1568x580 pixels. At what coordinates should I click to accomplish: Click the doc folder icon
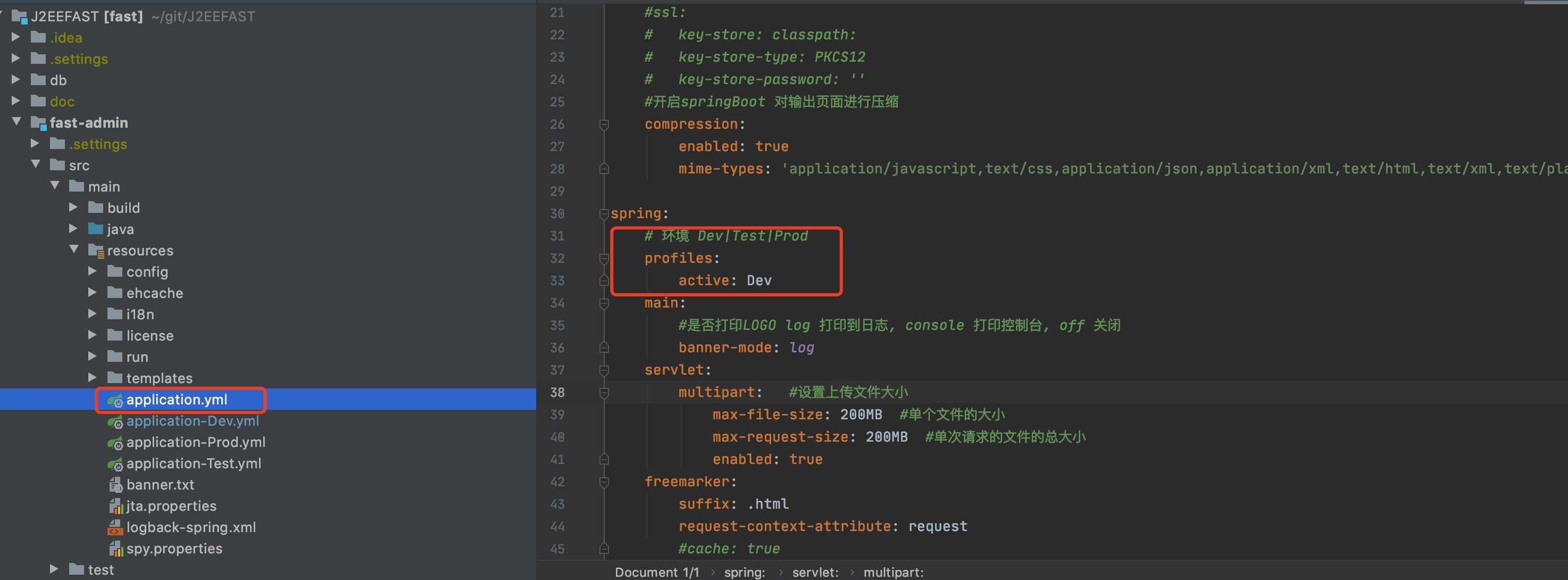coord(38,101)
